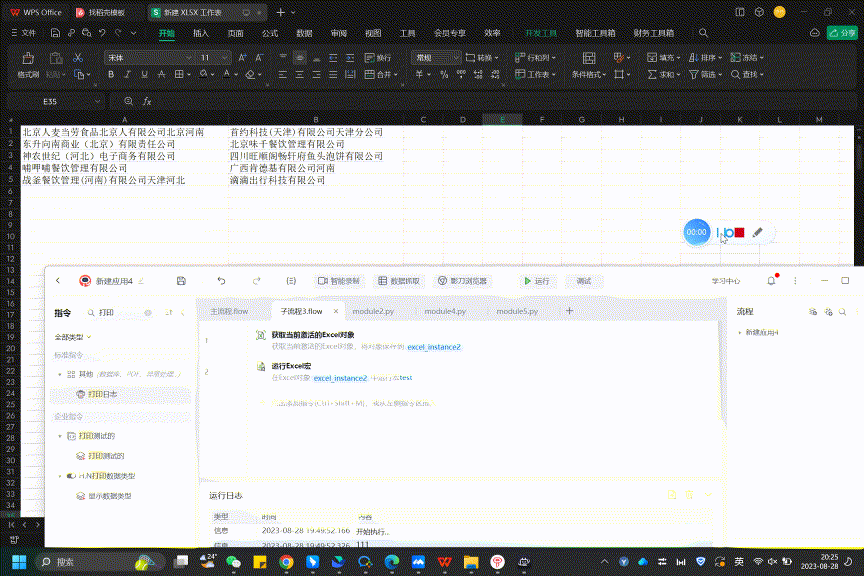Click the undo arrow in RPA editor
This screenshot has height=576, width=864.
tap(221, 281)
